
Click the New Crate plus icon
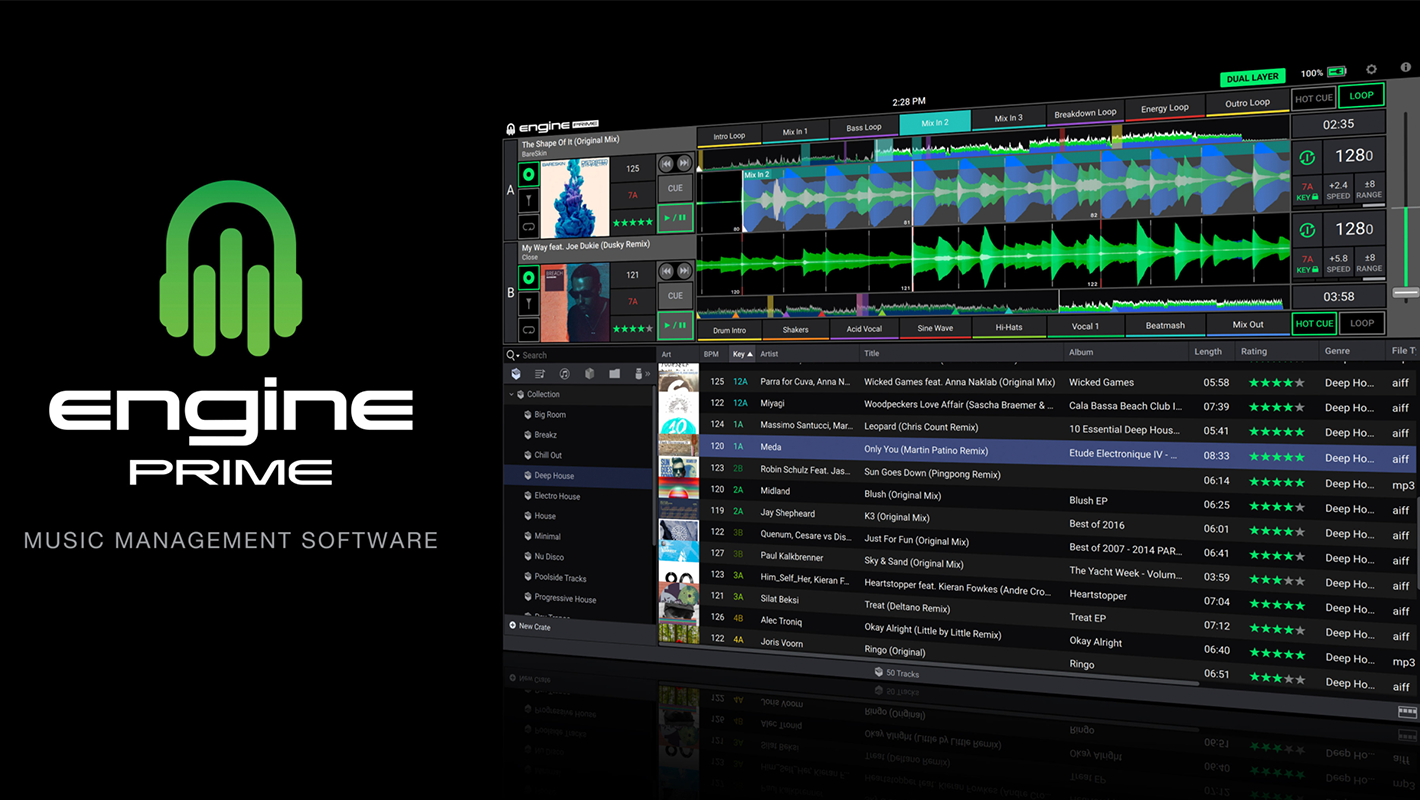tap(513, 626)
